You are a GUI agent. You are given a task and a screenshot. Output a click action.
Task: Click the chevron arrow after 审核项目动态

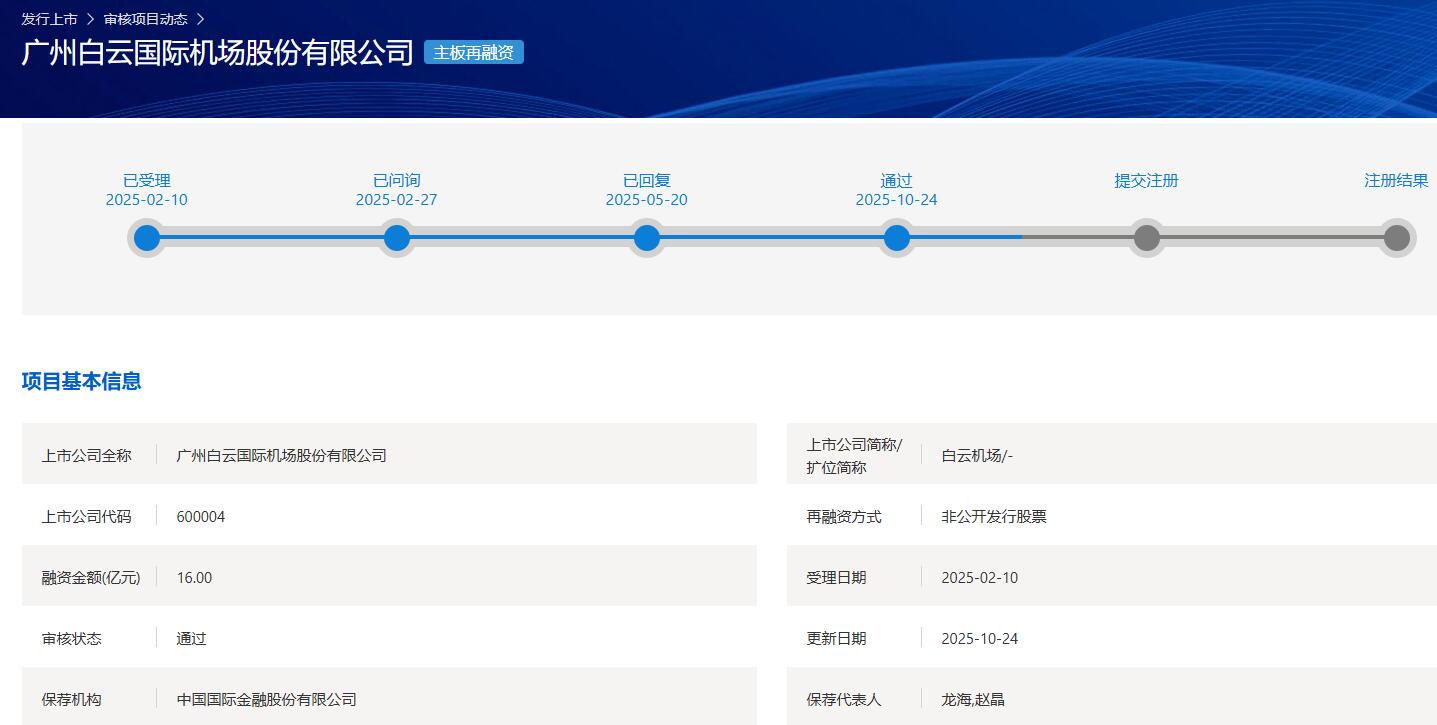pyautogui.click(x=200, y=19)
